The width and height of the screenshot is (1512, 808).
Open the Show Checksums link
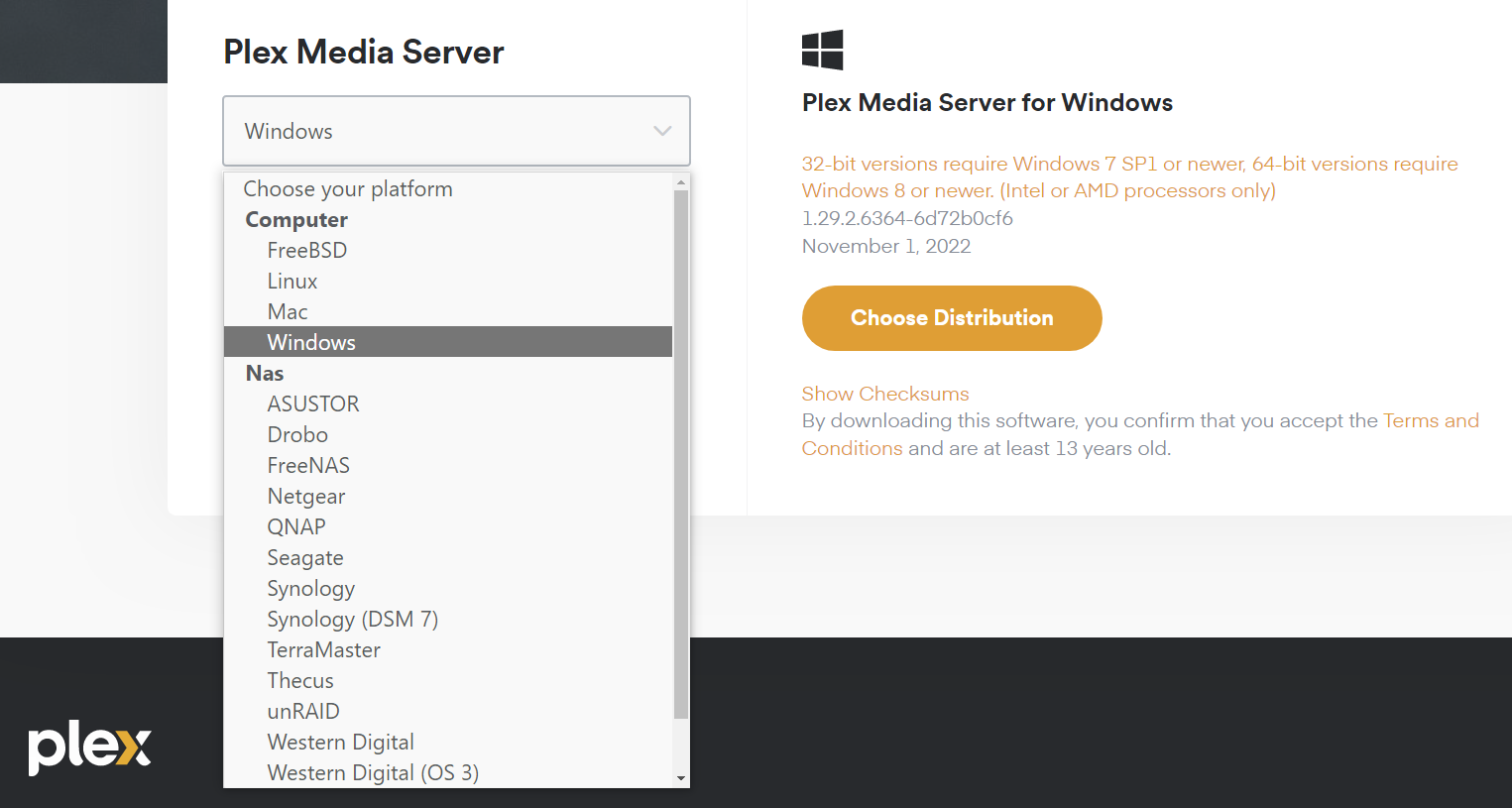[x=885, y=394]
